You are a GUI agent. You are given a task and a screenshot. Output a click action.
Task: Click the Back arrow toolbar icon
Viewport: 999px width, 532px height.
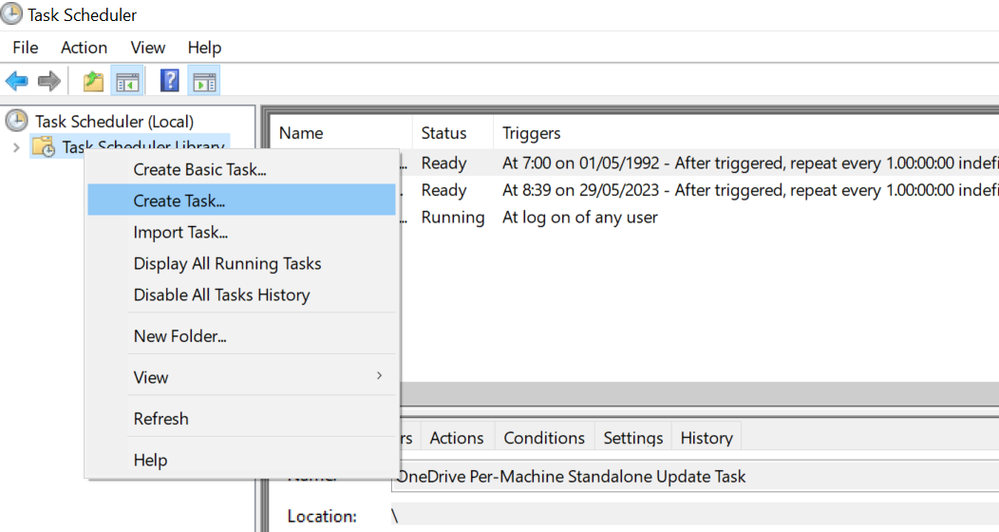click(17, 81)
